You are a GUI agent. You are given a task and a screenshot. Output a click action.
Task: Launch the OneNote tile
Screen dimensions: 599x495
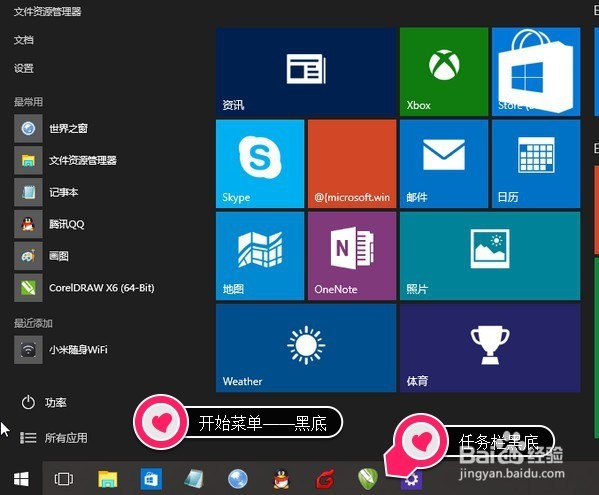(352, 256)
